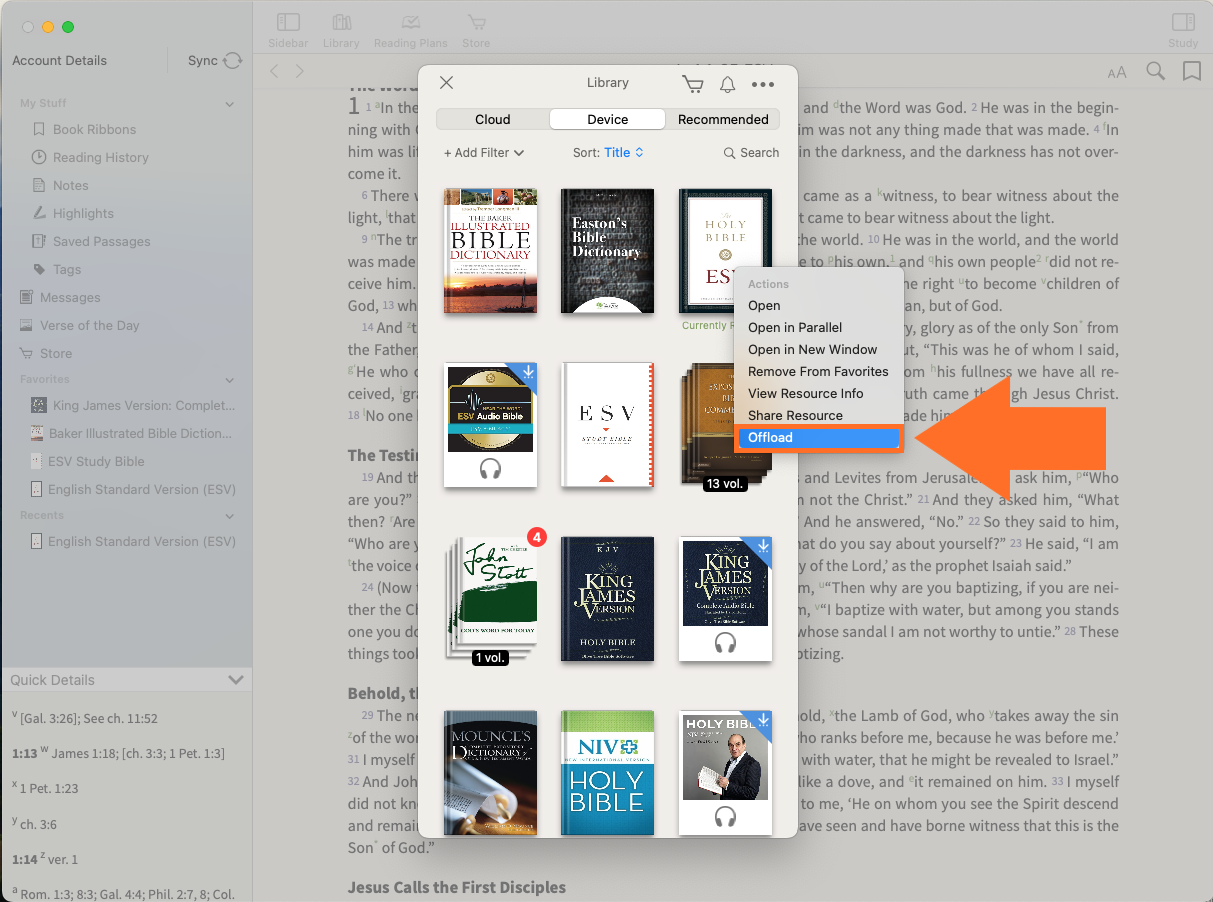Collapse the Favorites section

coord(230,380)
